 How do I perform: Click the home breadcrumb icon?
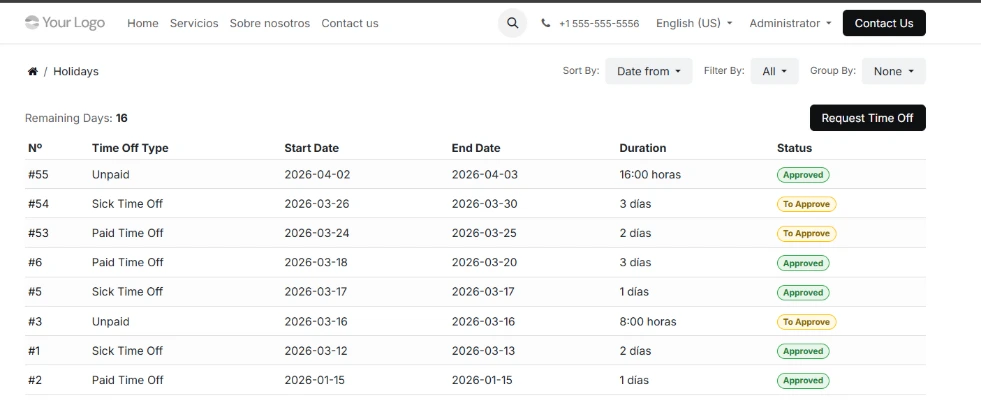point(33,72)
